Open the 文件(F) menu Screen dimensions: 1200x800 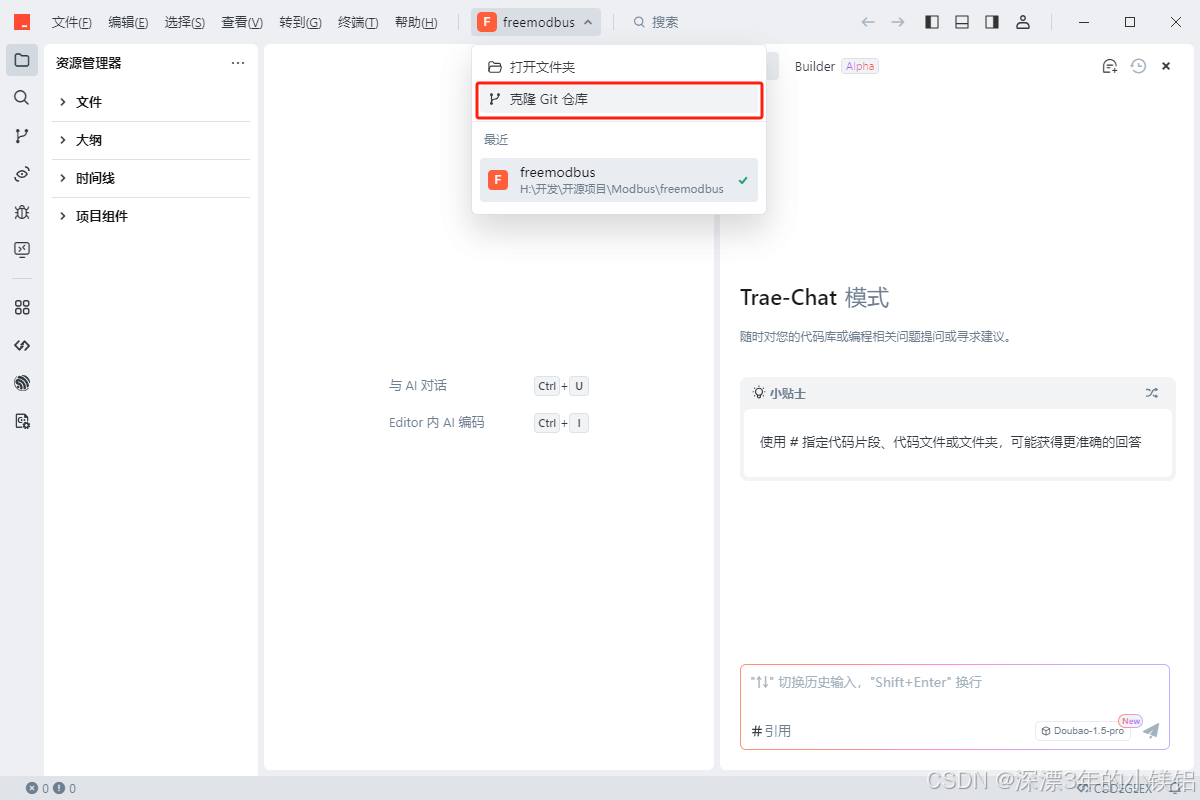click(x=71, y=22)
